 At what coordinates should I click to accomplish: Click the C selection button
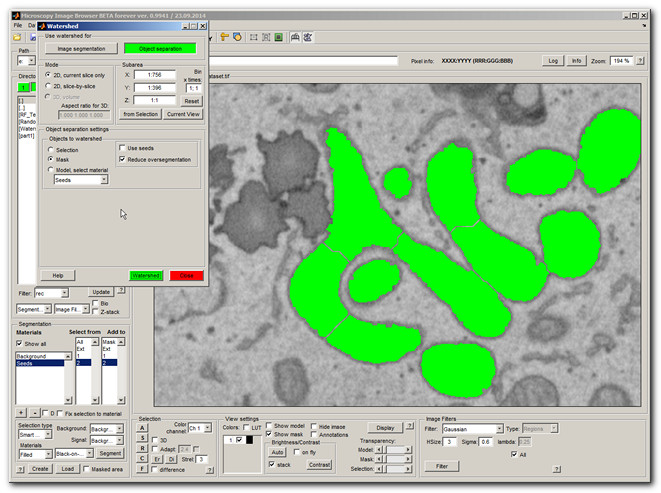(x=143, y=458)
